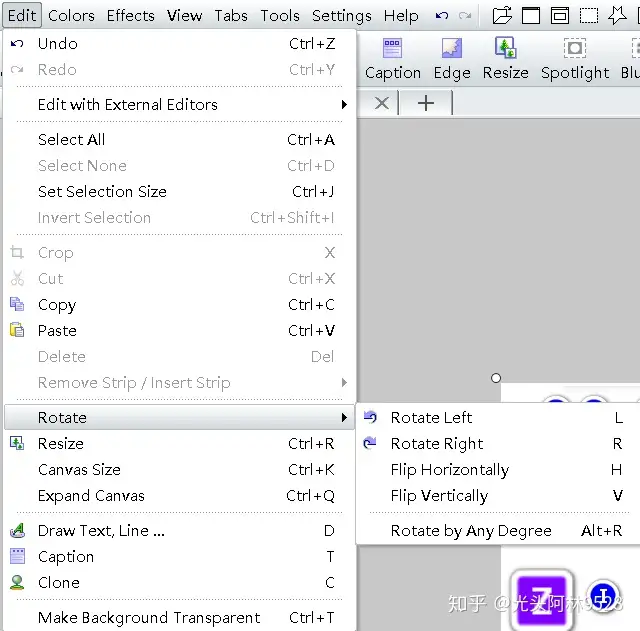This screenshot has width=640, height=631.
Task: Choose the Spotlight toolbar icon
Action: 575,58
